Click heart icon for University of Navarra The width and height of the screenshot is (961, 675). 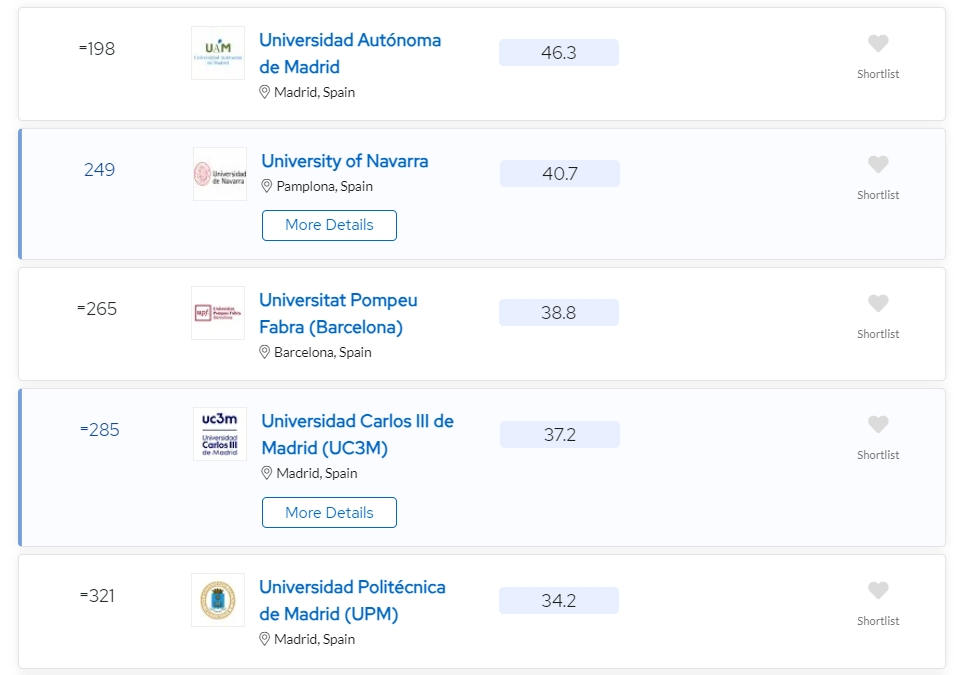[878, 164]
